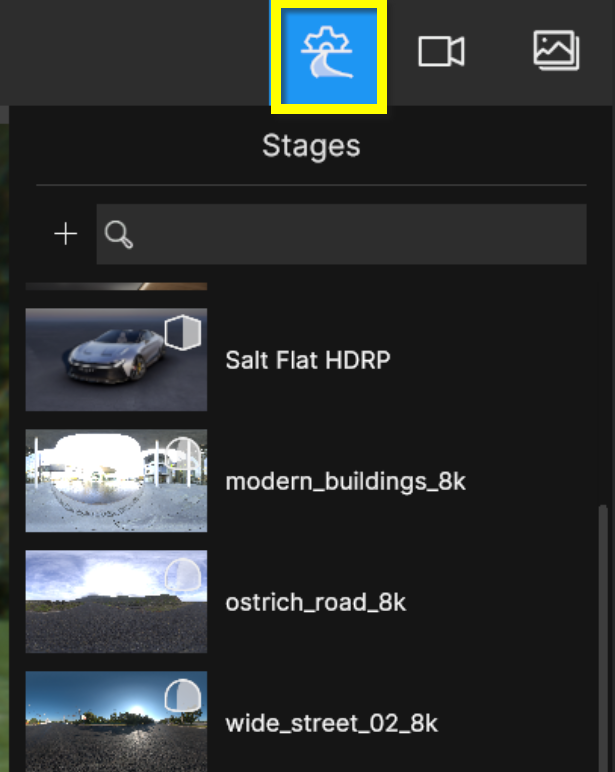The height and width of the screenshot is (772, 615).
Task: Click the magnifier search icon
Action: pos(119,235)
